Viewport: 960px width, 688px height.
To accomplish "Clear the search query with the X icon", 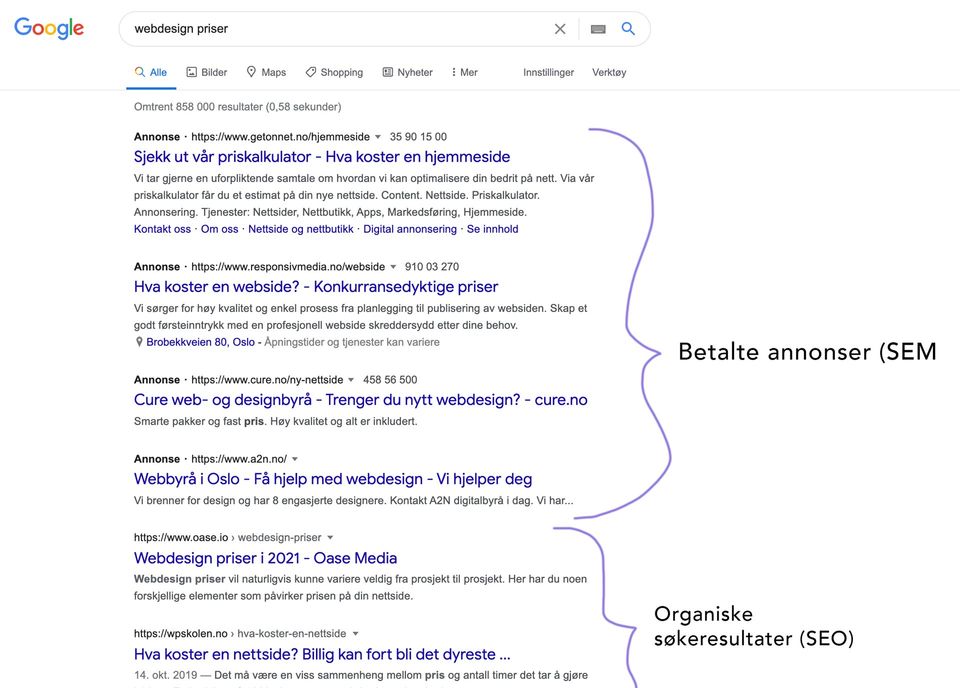I will pyautogui.click(x=560, y=29).
